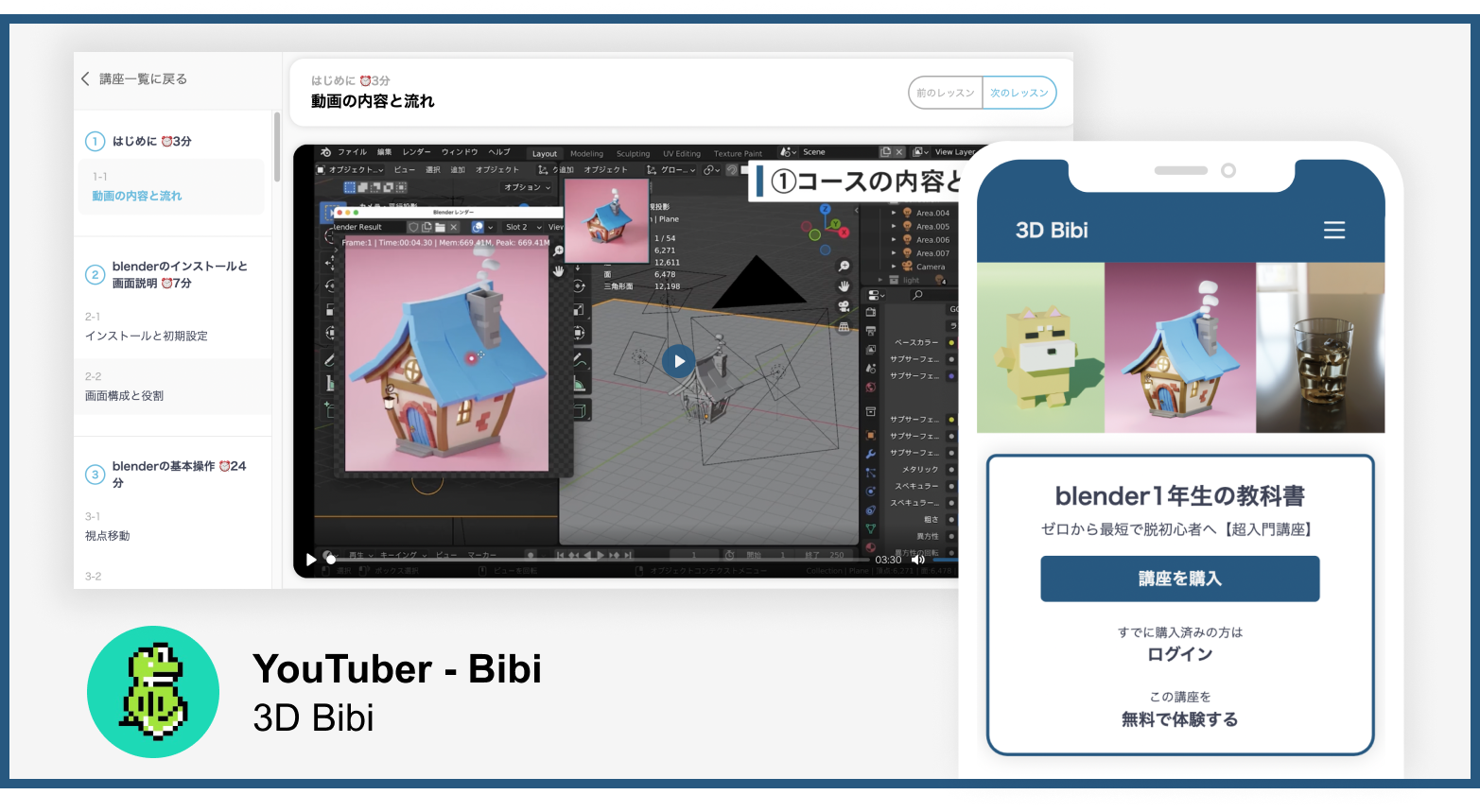Open the 編集 menu in Blender
1480x812 pixels.
coord(384,152)
